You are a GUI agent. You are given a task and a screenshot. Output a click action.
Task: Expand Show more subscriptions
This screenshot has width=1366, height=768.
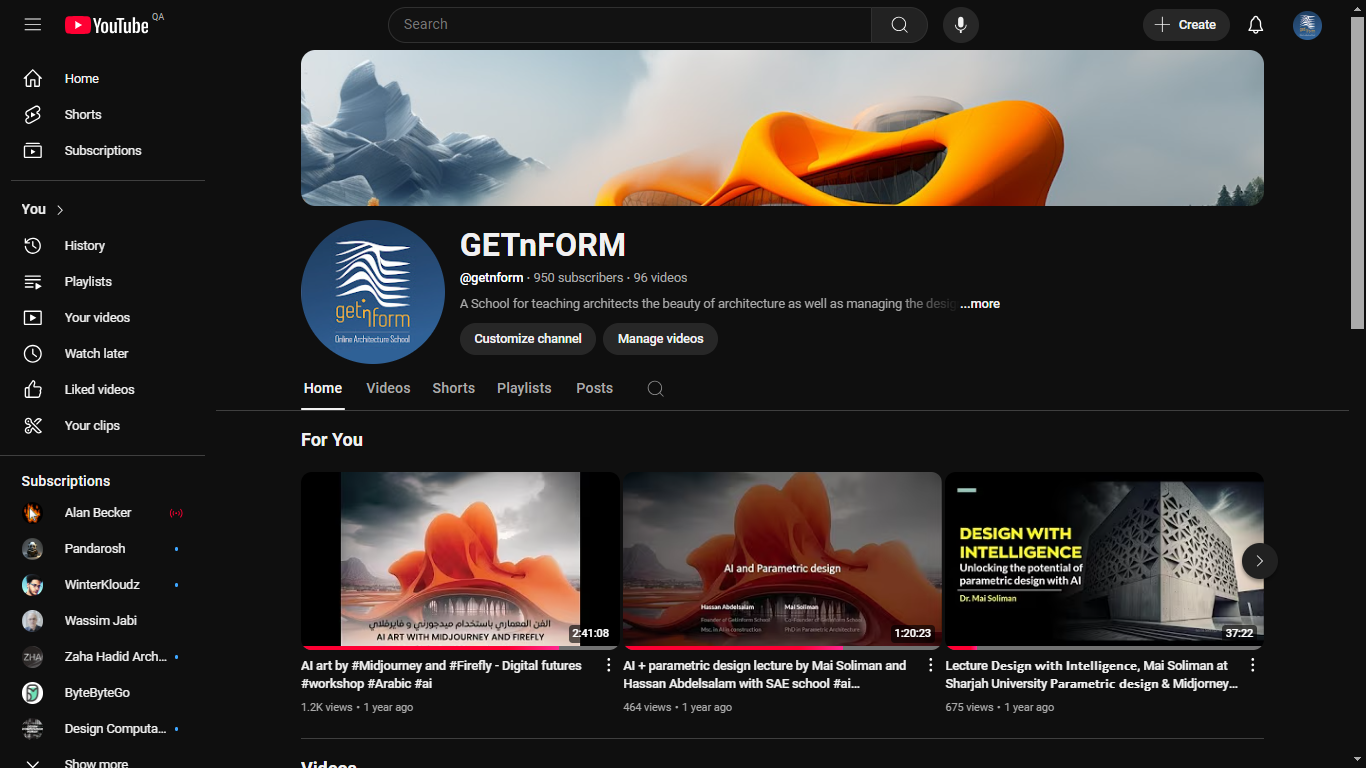point(95,763)
